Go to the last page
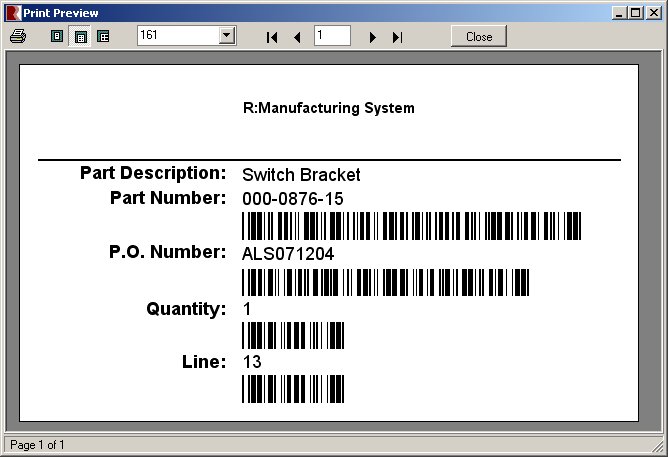This screenshot has height=457, width=668. click(397, 37)
